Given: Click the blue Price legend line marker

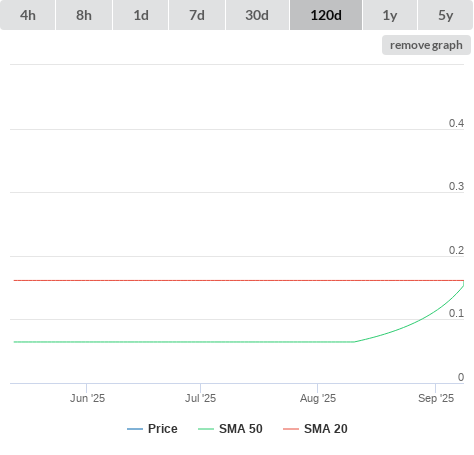Looking at the screenshot, I should click(135, 429).
